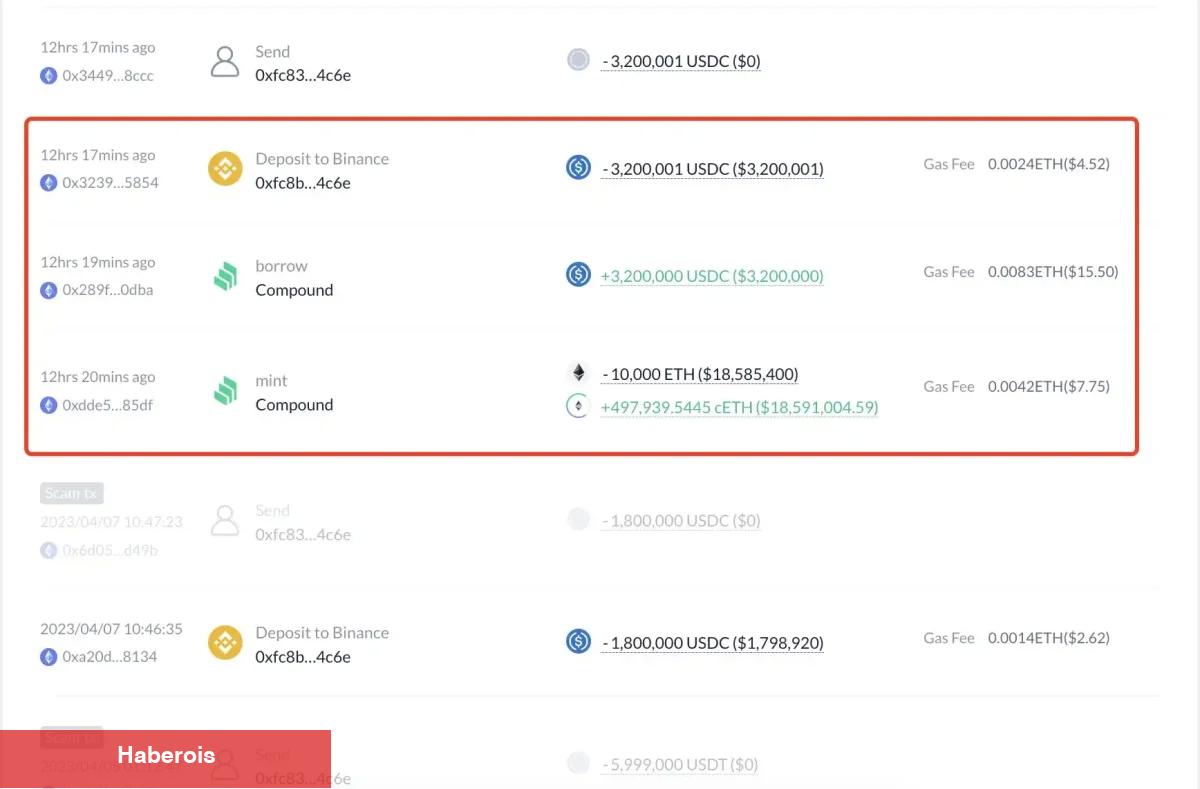Click address 0xfc8b...4c6e in the 0xa20d...8134 deposit row
The width and height of the screenshot is (1200, 789).
[x=303, y=657]
